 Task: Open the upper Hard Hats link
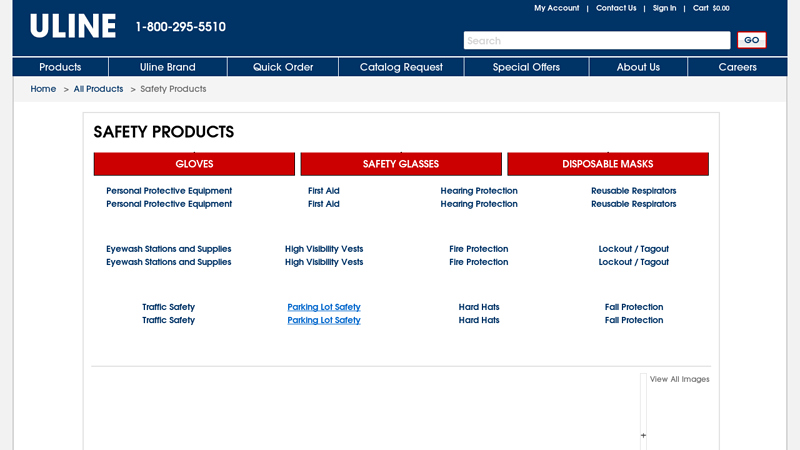[x=479, y=307]
